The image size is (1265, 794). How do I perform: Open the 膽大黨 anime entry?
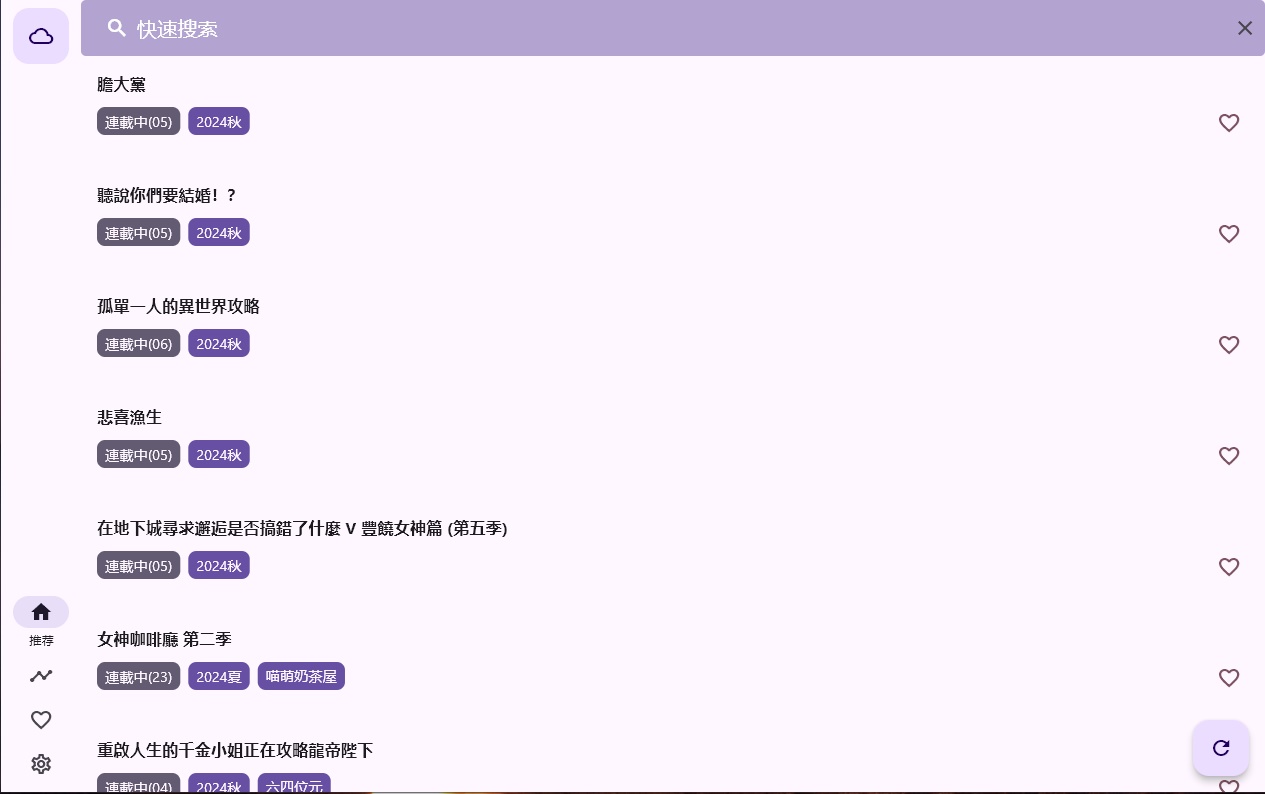pyautogui.click(x=122, y=85)
